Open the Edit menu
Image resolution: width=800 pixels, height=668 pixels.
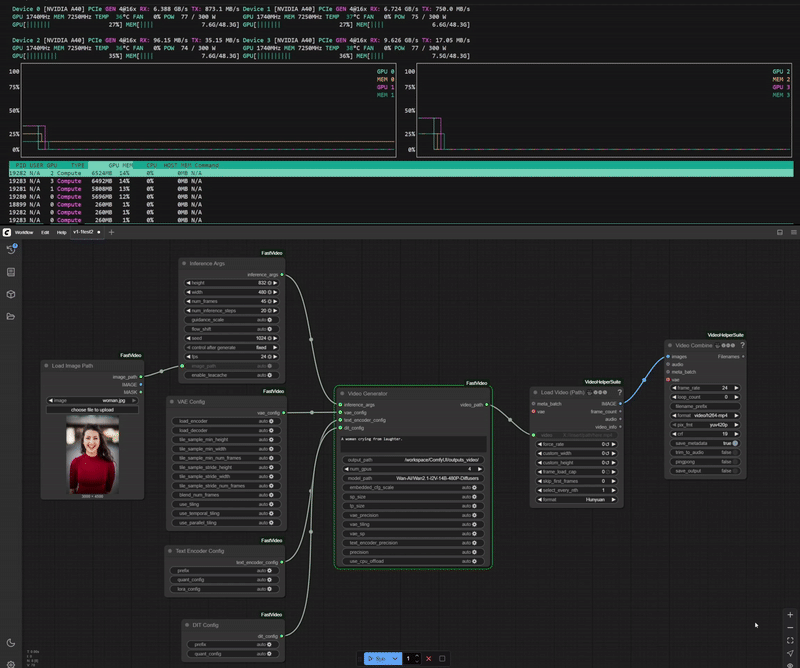tap(45, 232)
